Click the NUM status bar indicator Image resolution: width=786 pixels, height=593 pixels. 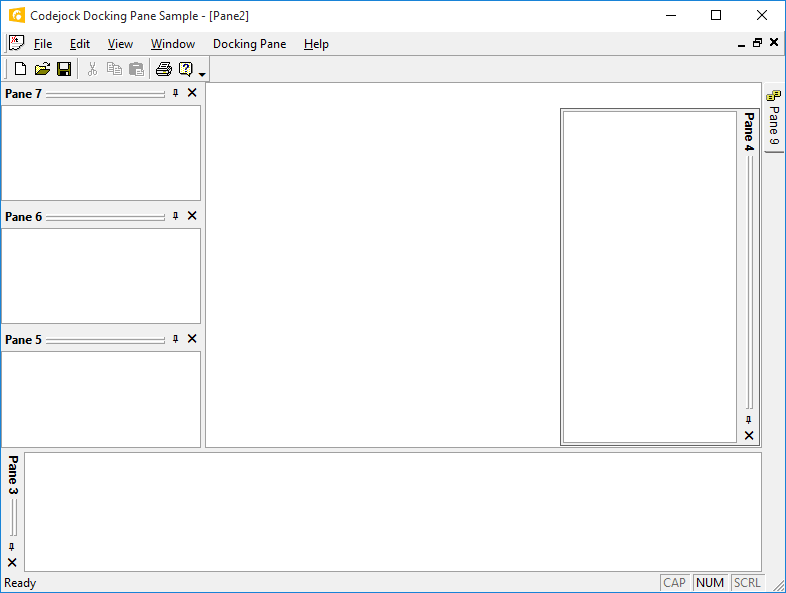point(710,582)
